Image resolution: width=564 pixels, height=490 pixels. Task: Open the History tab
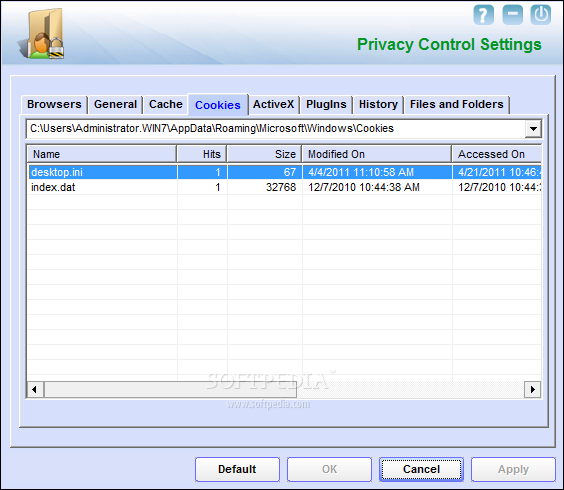click(x=378, y=104)
